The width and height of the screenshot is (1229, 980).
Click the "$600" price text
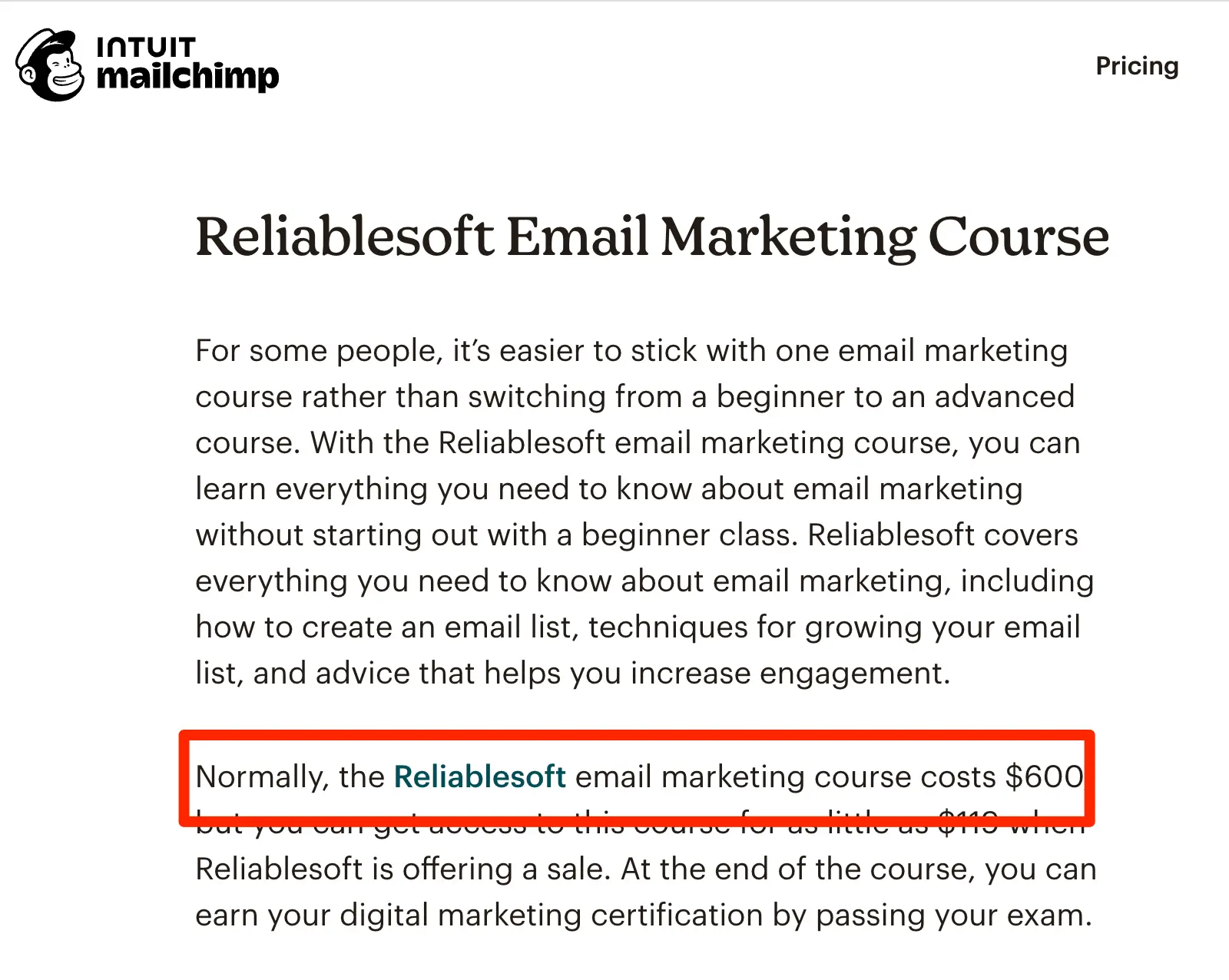click(1044, 776)
